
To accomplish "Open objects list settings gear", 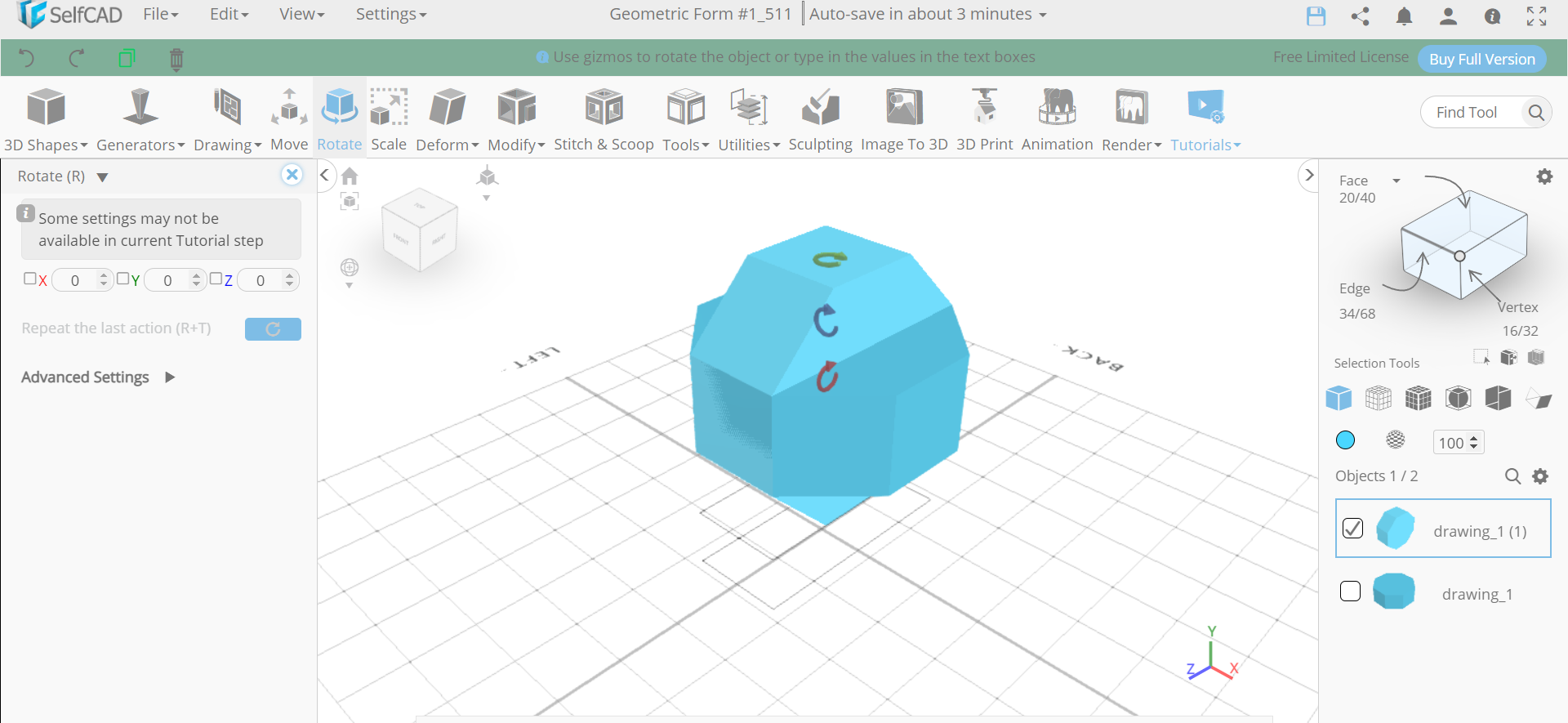I will coord(1540,476).
